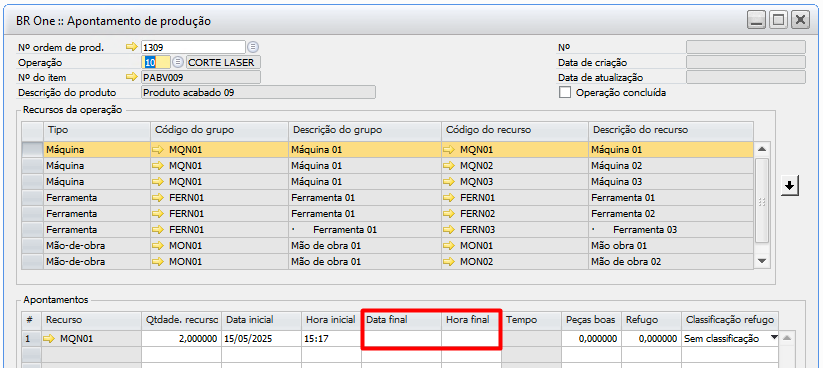Click the Apontamentos table scroll-up arrow
The image size is (823, 368).
pos(786,339)
